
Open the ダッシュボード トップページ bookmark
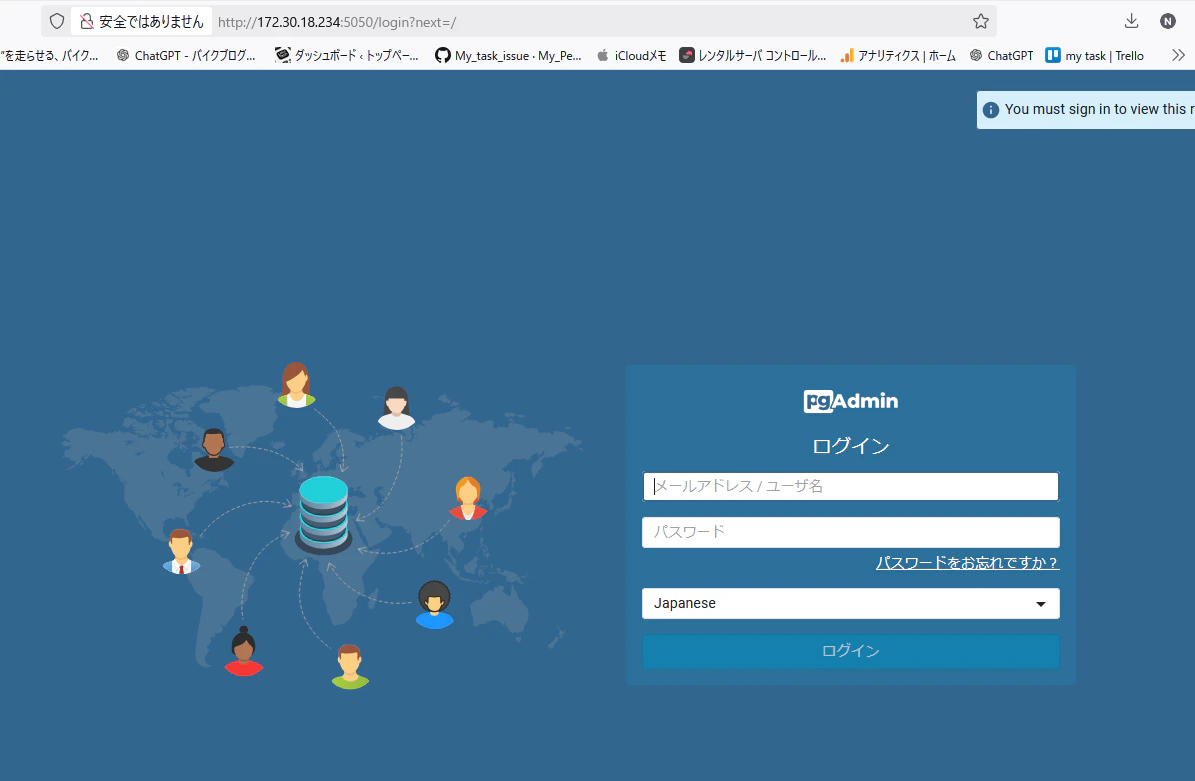347,55
